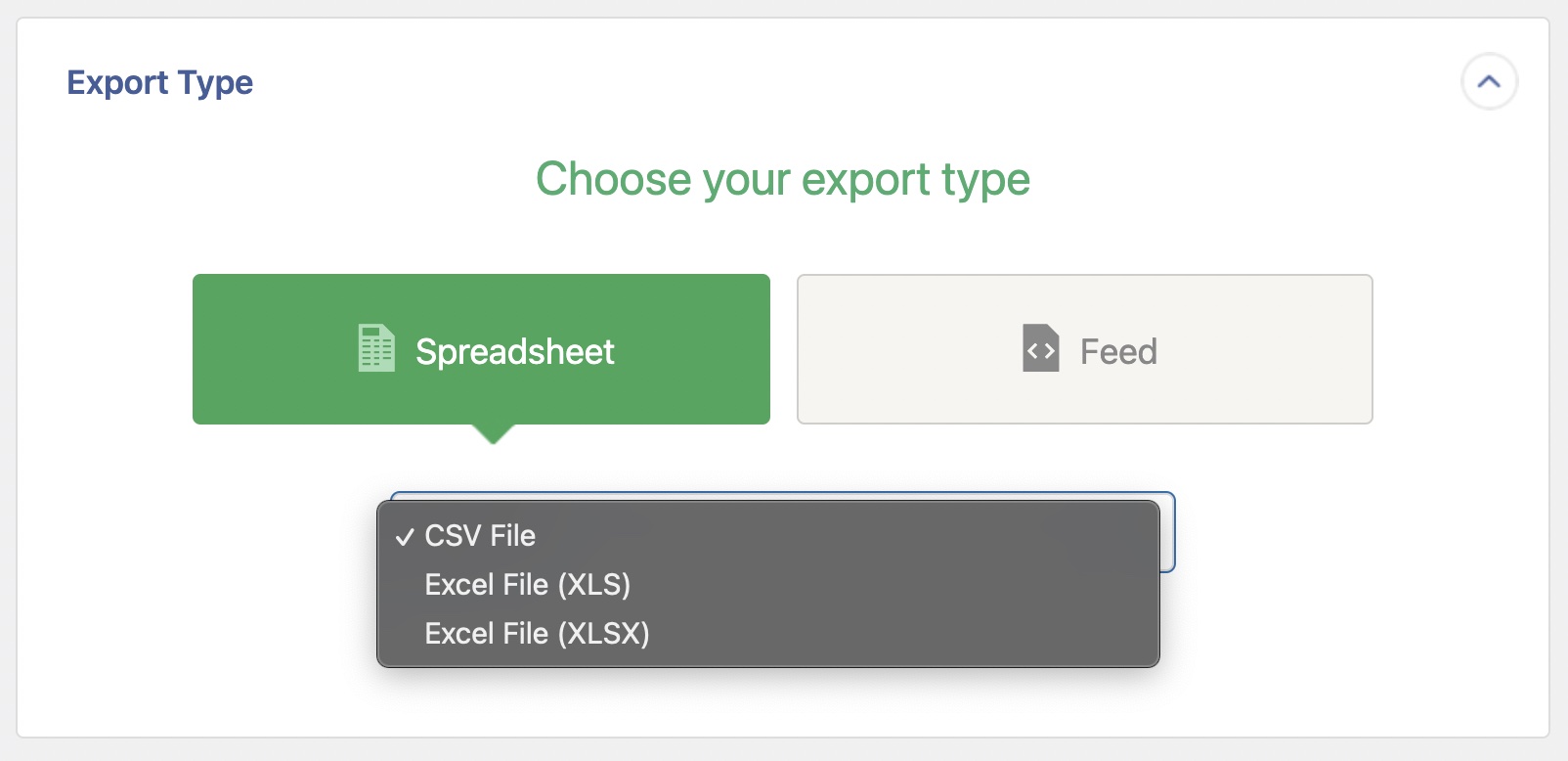Click blank area left of Spreadsheet button

click(106, 349)
